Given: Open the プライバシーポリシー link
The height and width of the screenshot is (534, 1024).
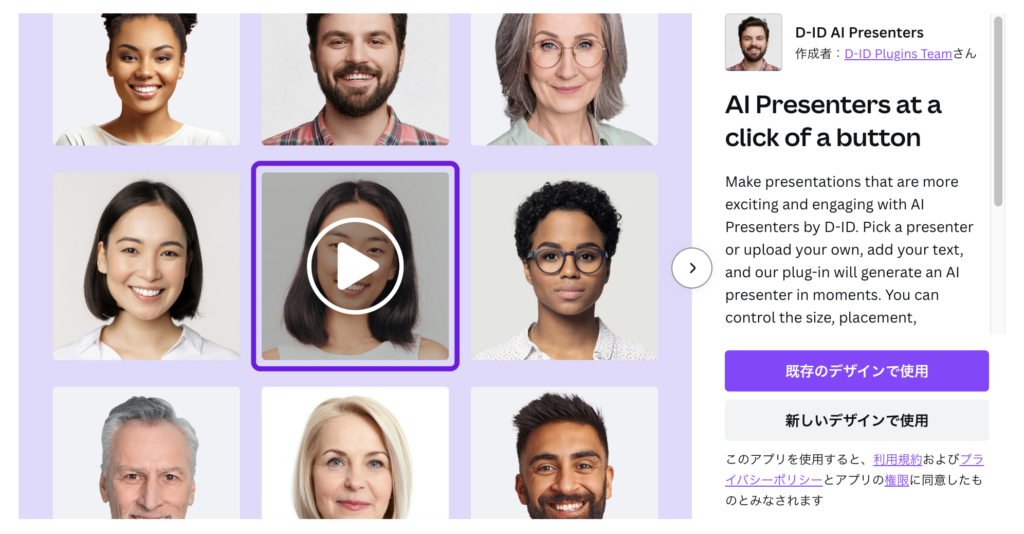Looking at the screenshot, I should click(x=854, y=469).
